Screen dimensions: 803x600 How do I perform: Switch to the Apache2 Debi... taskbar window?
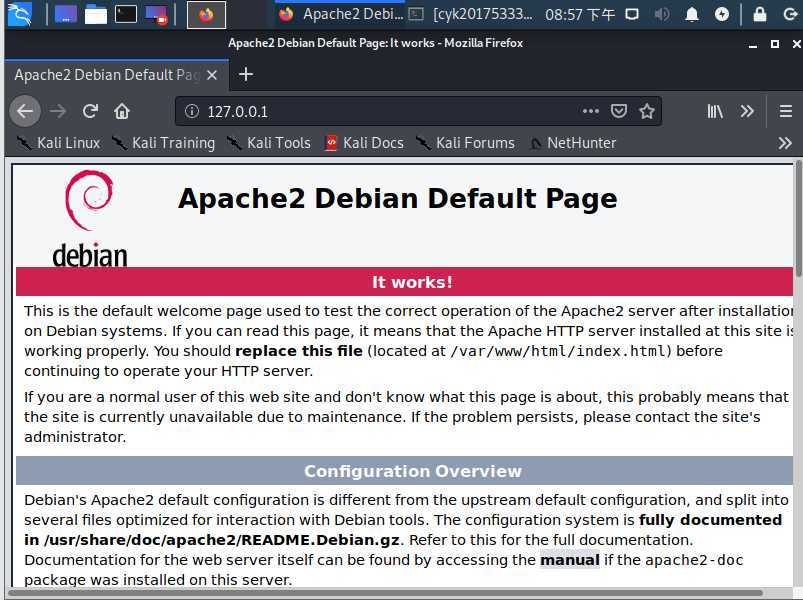[341, 14]
